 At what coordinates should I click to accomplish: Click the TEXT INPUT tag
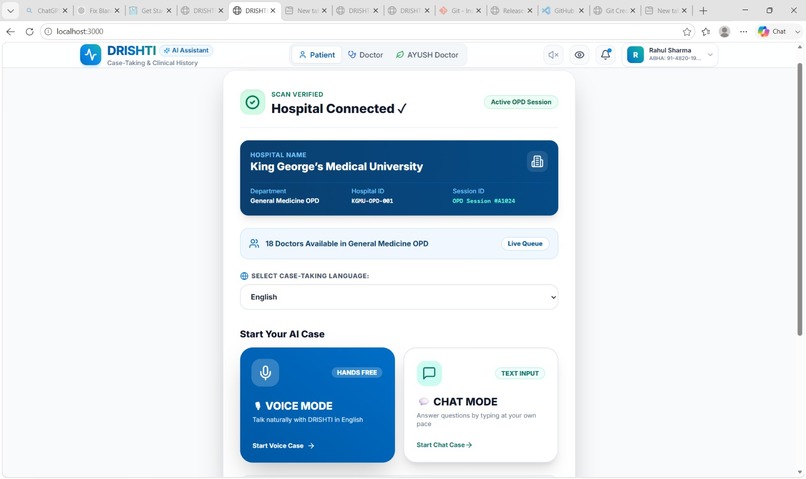pos(520,373)
